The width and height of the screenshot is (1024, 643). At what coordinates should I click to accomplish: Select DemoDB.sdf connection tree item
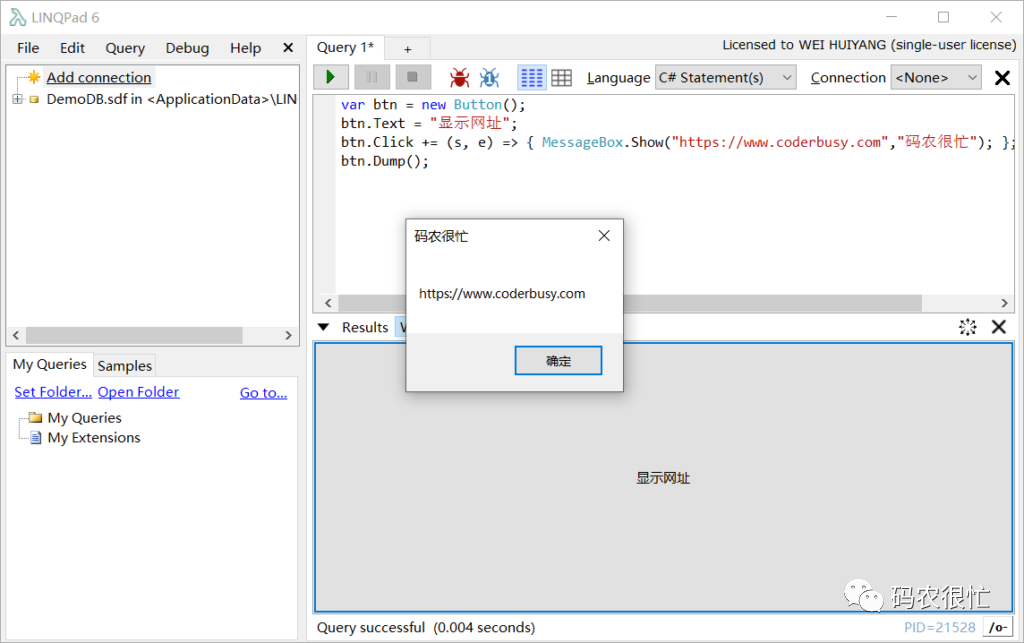click(x=171, y=99)
